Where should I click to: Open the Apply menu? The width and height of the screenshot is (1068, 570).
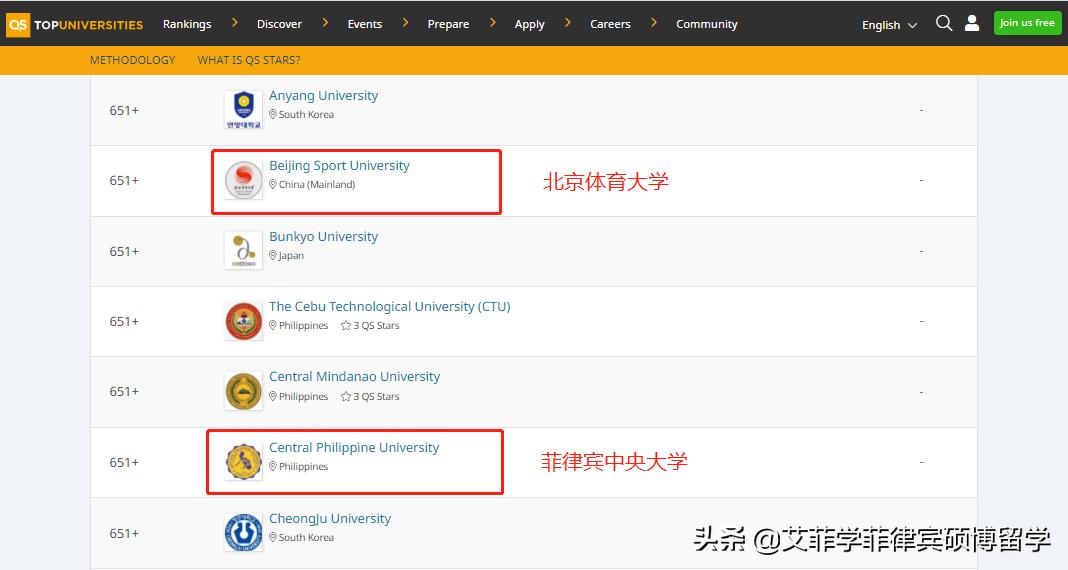click(530, 25)
